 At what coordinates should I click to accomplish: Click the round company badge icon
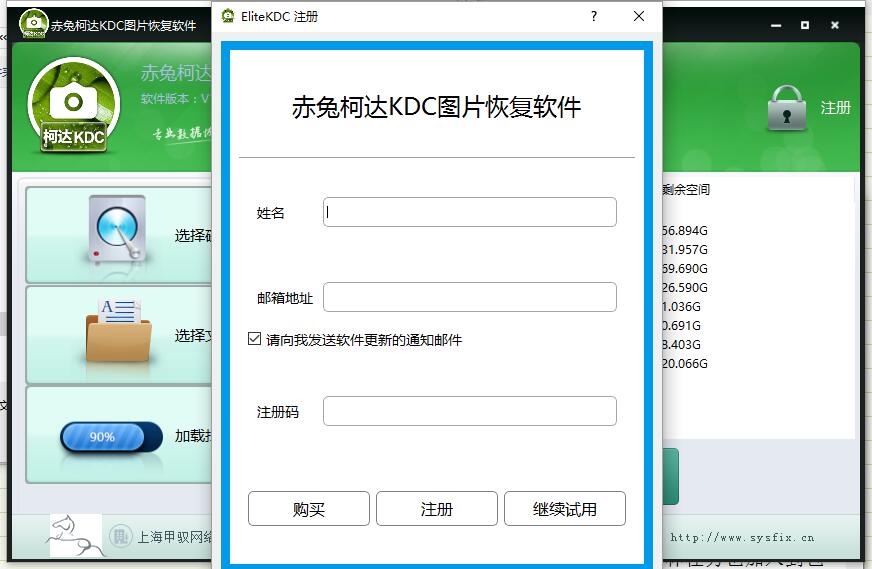[x=121, y=537]
